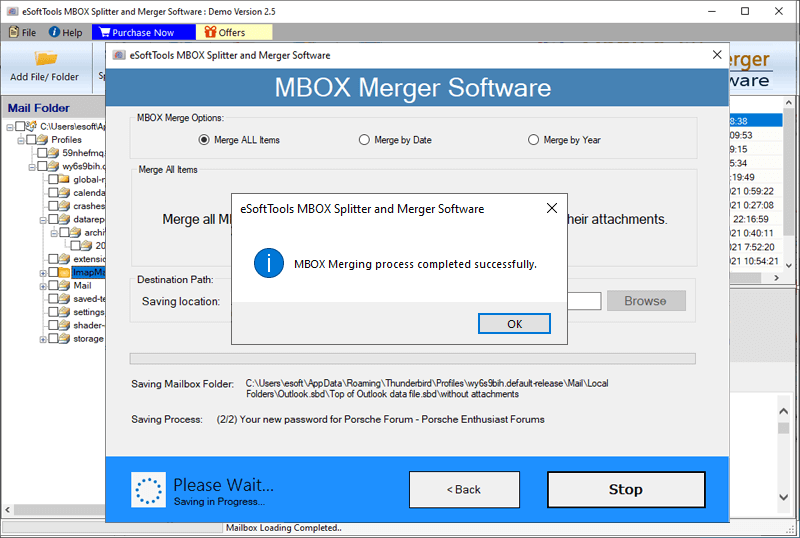Click the Mail Folder tree scroll-left arrow
Viewport: 800px width, 538px height.
pos(8,509)
